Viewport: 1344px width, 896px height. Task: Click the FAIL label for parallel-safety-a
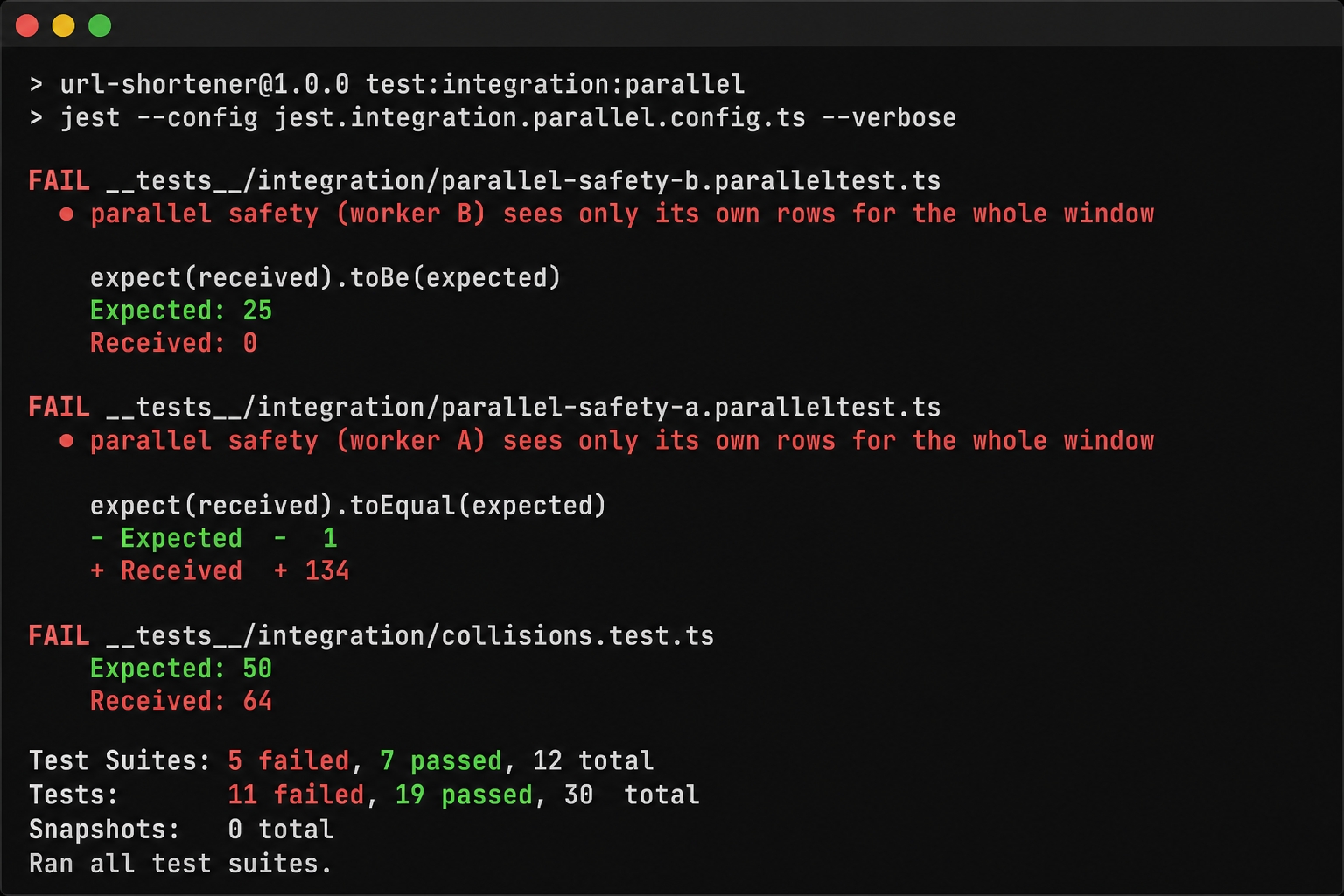pos(59,407)
